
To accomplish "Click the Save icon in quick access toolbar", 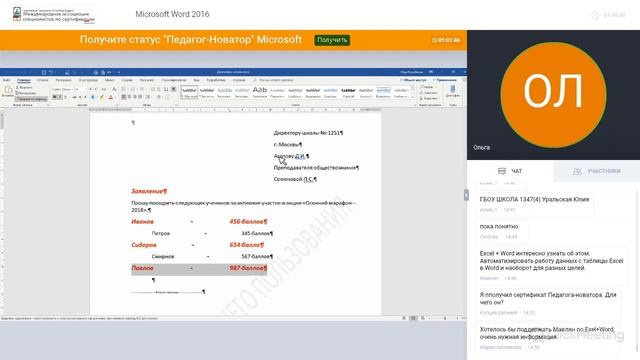I will coord(44,72).
